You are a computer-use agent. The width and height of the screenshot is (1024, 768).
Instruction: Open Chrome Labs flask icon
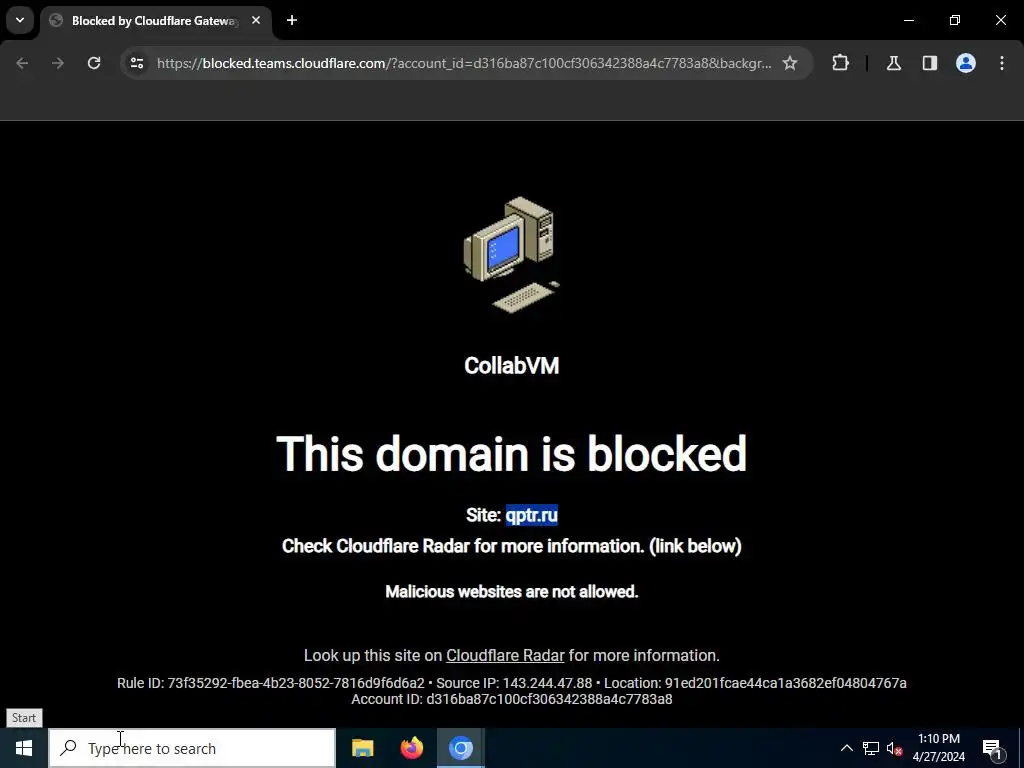tap(894, 63)
